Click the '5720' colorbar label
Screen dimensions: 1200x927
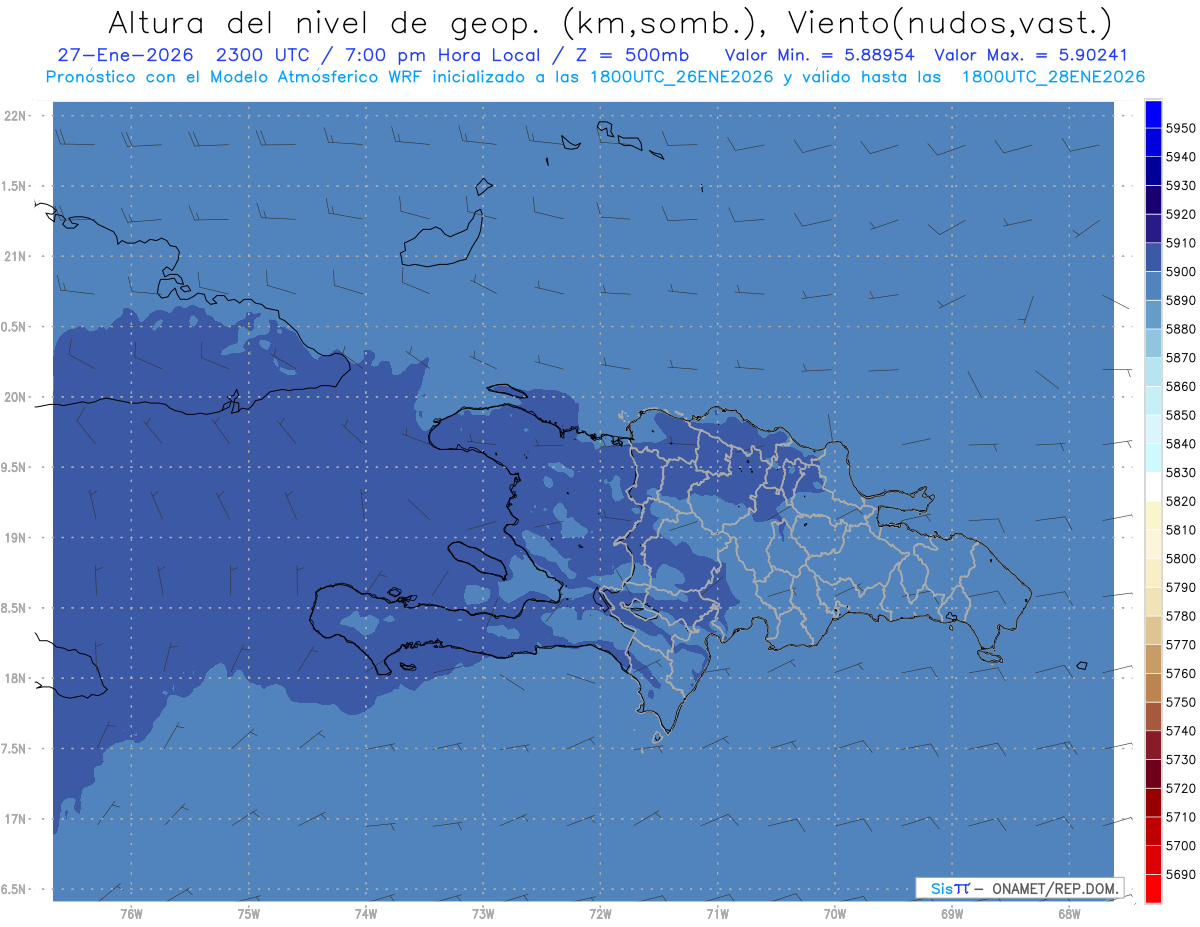(1180, 788)
